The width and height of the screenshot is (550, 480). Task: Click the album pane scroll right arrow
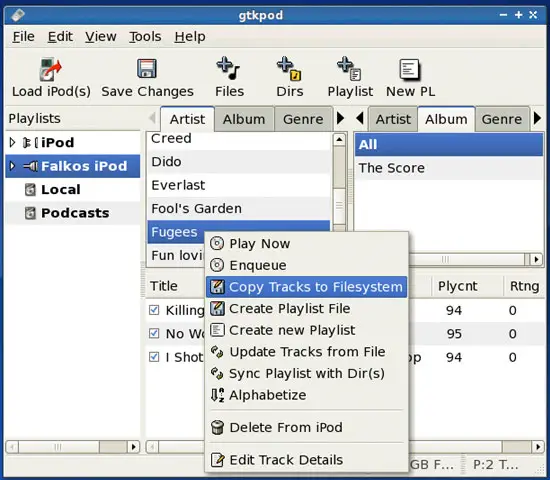click(x=536, y=259)
